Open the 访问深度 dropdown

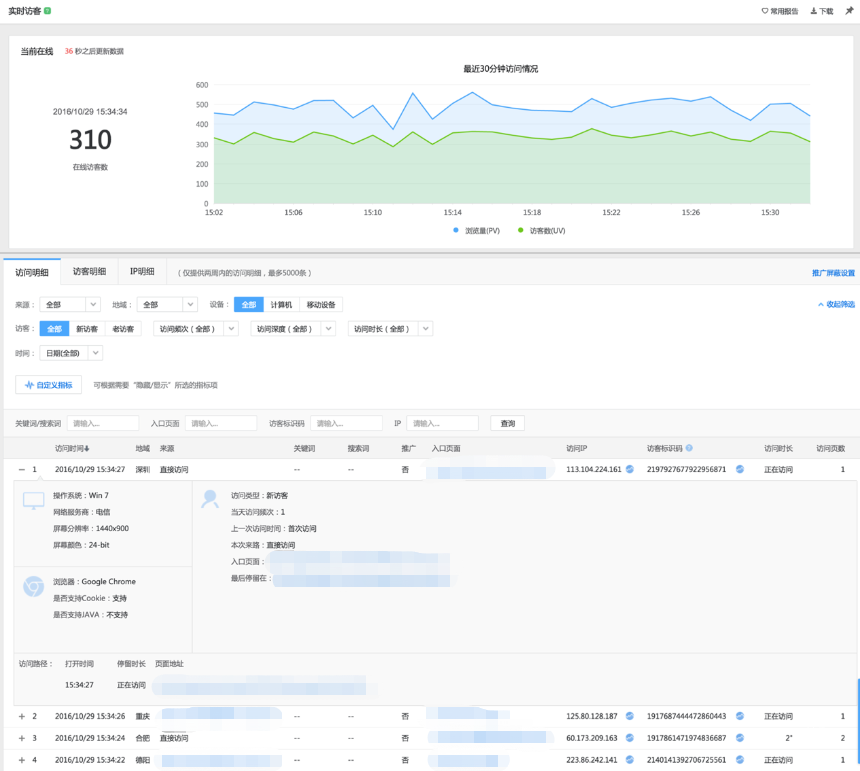pyautogui.click(x=292, y=328)
